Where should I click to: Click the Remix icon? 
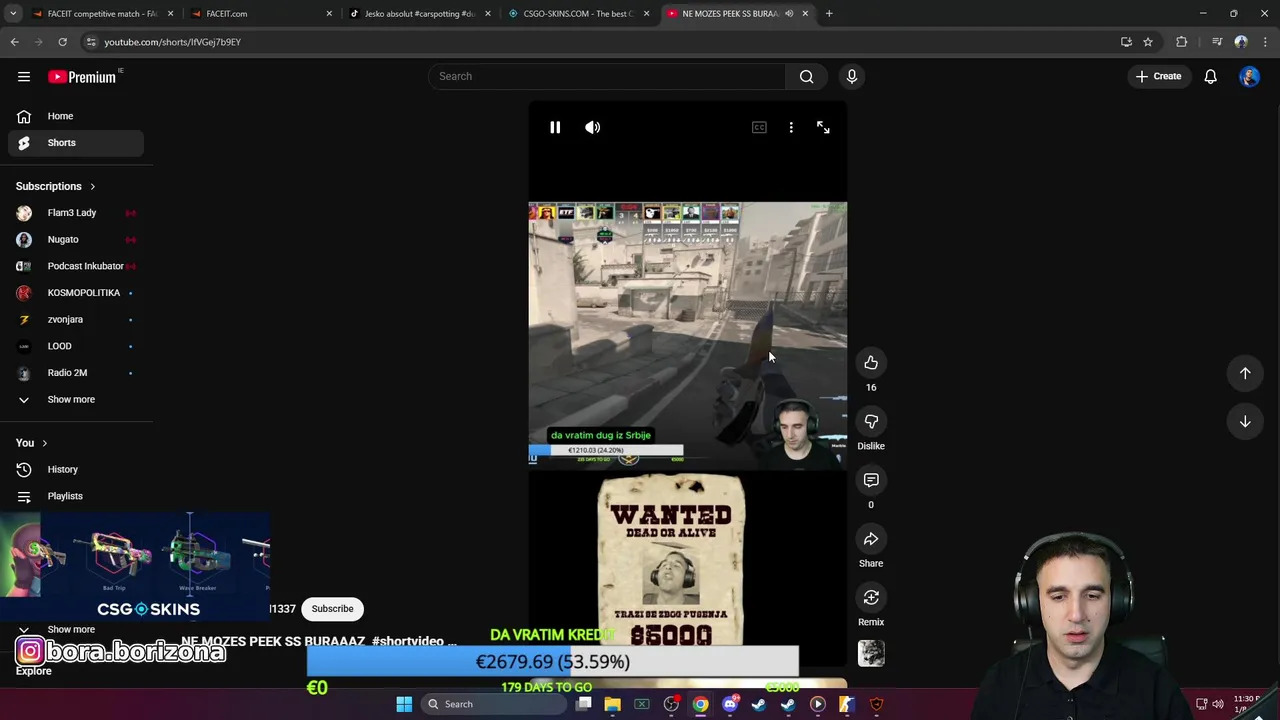click(871, 597)
